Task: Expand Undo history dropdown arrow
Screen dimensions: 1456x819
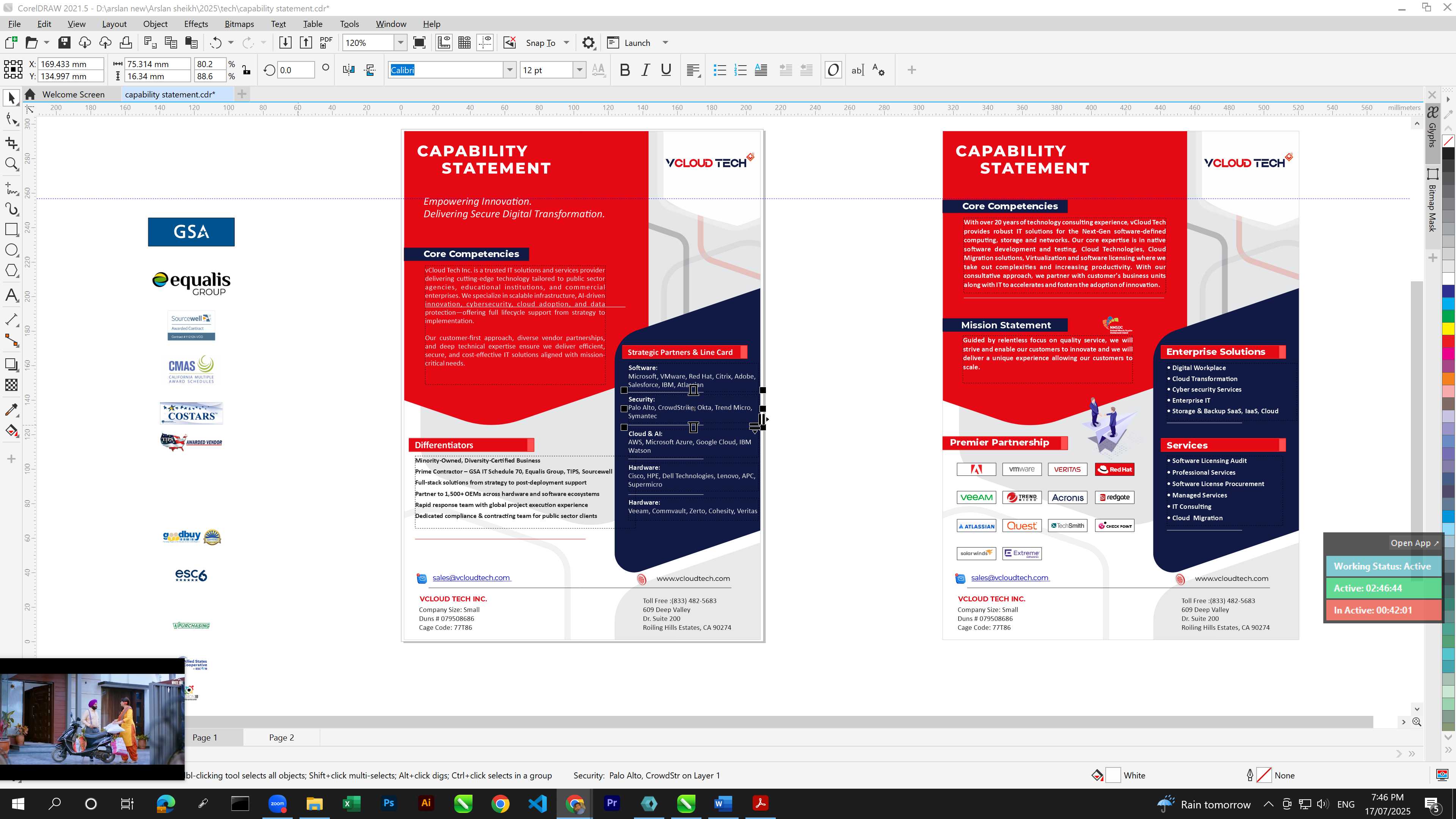Action: pos(231,42)
